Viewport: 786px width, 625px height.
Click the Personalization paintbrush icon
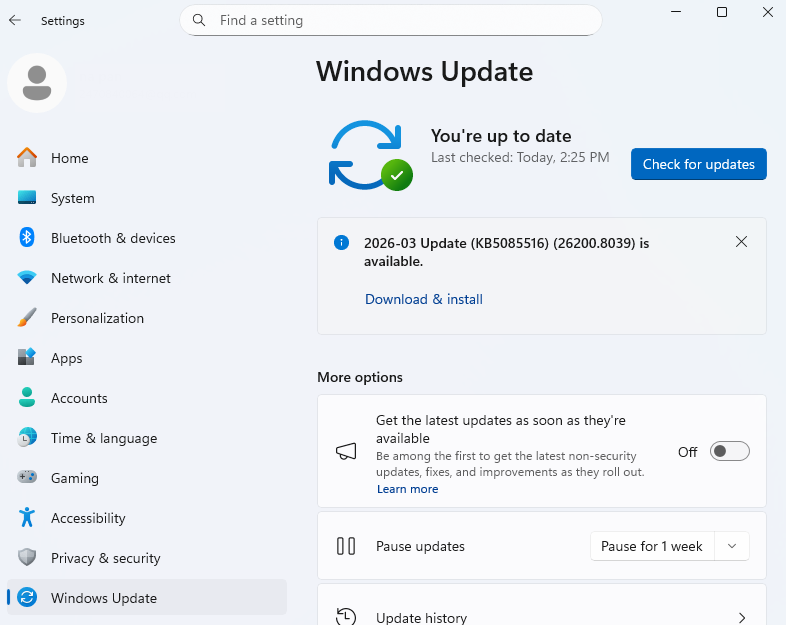[27, 318]
